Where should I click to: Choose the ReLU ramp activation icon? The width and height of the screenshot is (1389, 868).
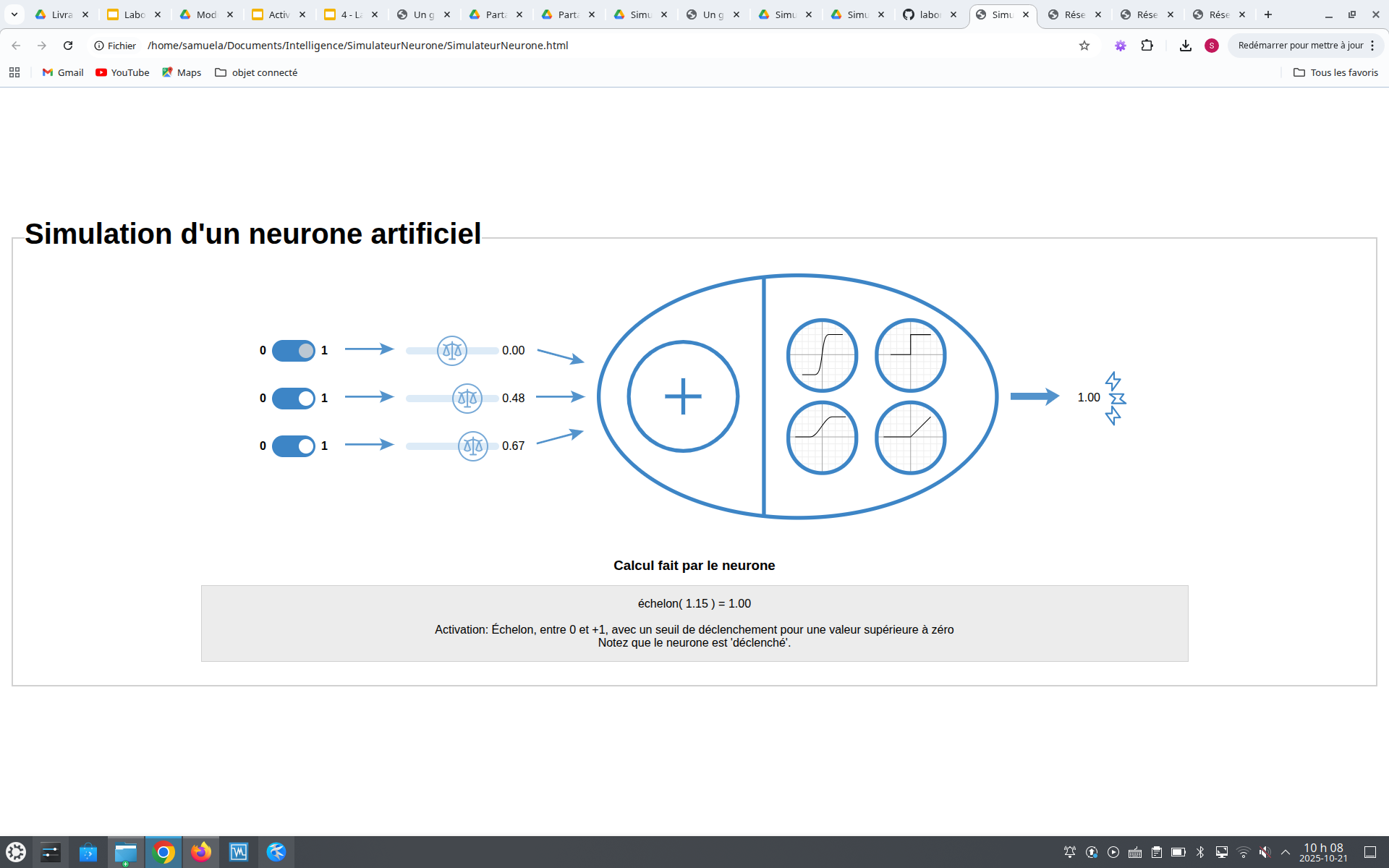pos(910,438)
